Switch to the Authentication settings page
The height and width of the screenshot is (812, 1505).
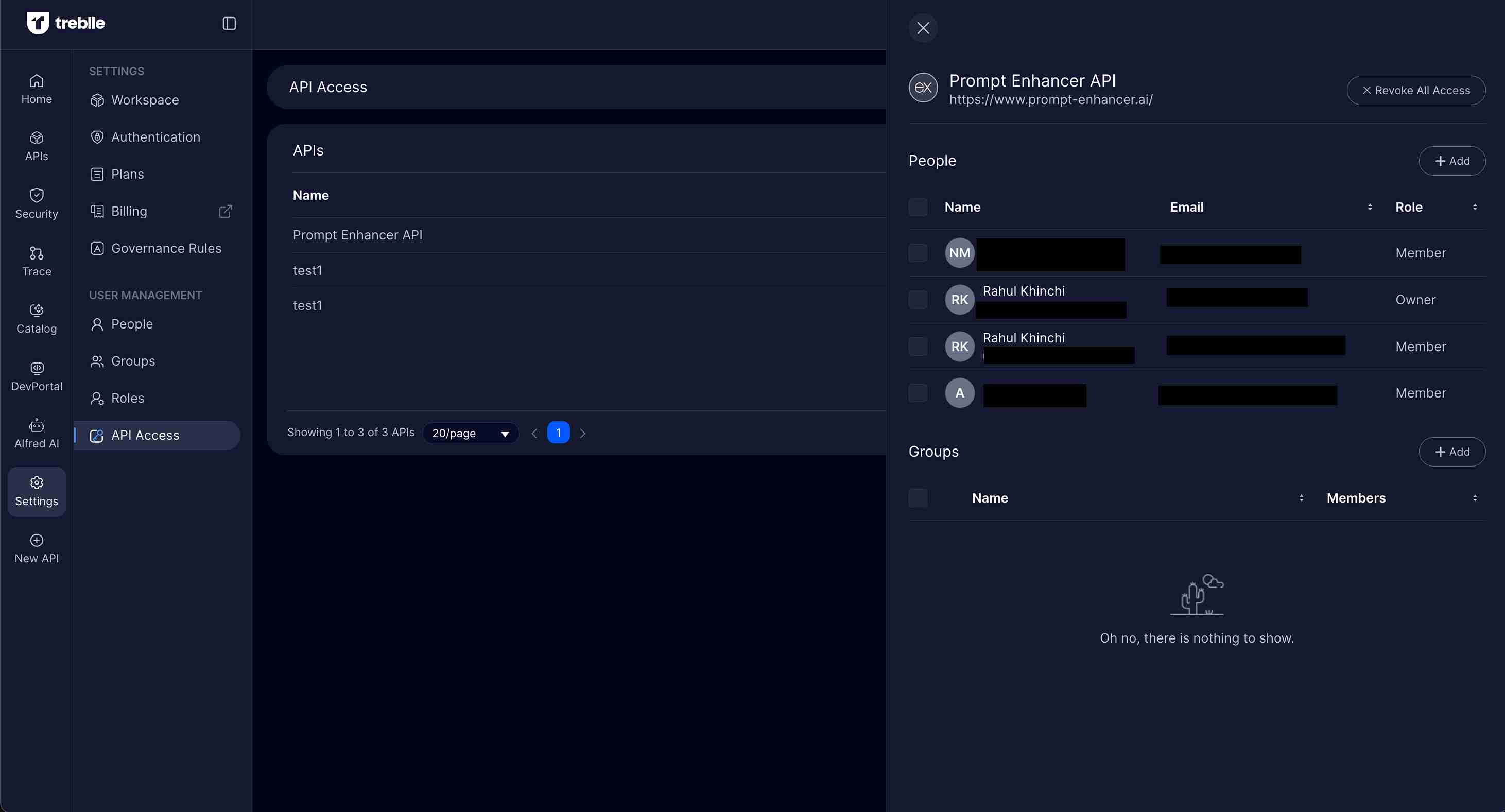(155, 136)
